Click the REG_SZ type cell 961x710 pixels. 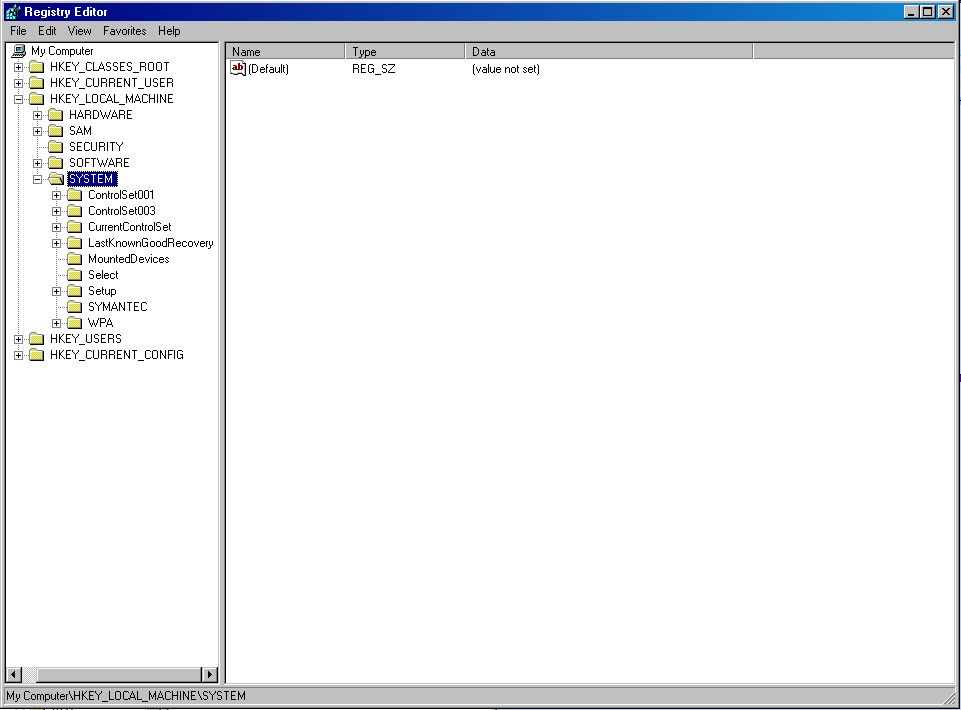pyautogui.click(x=374, y=69)
